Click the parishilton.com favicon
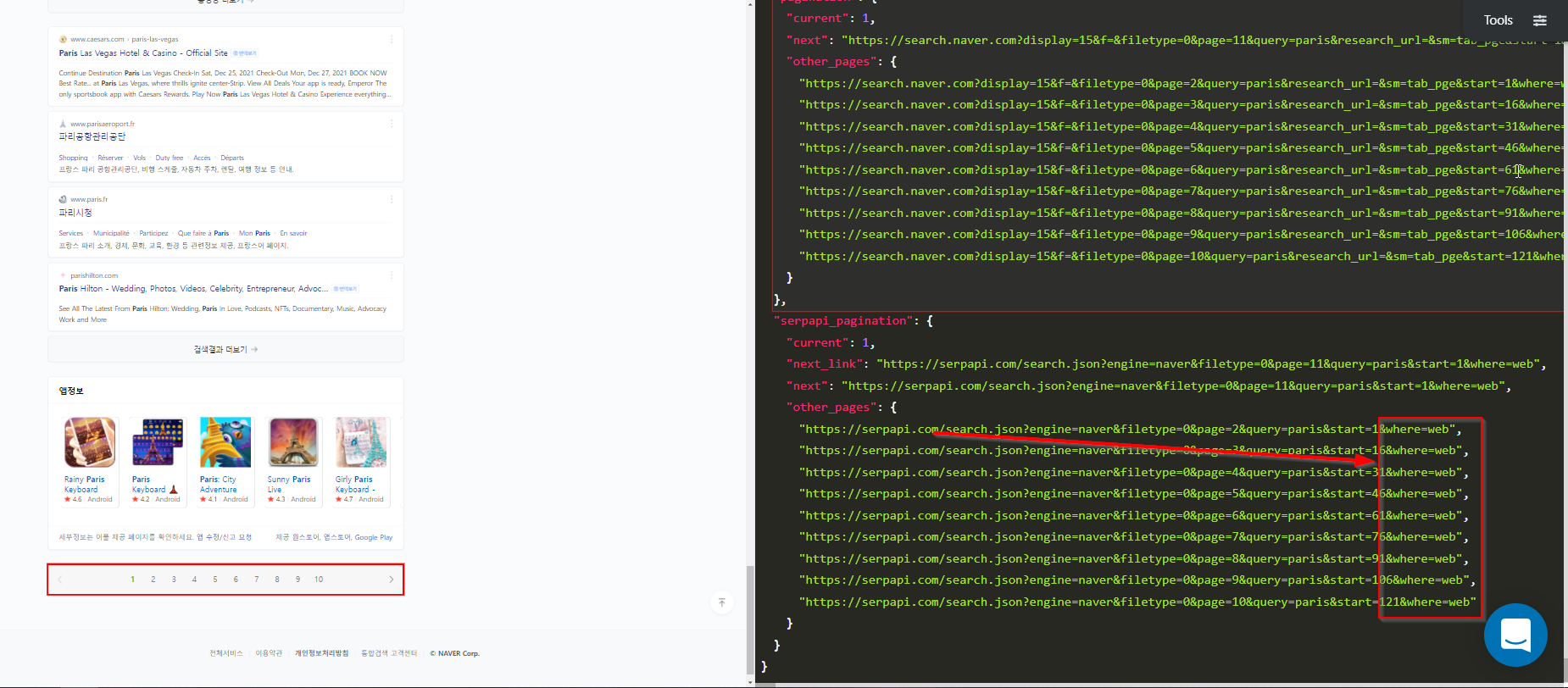The height and width of the screenshot is (688, 1568). [63, 275]
